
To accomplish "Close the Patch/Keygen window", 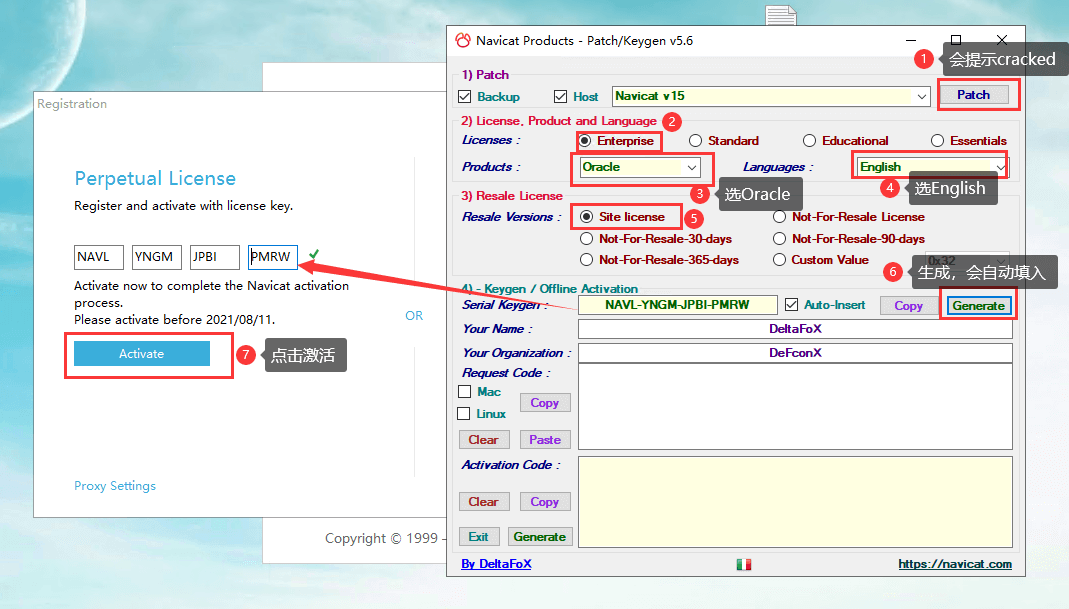I will 1002,40.
